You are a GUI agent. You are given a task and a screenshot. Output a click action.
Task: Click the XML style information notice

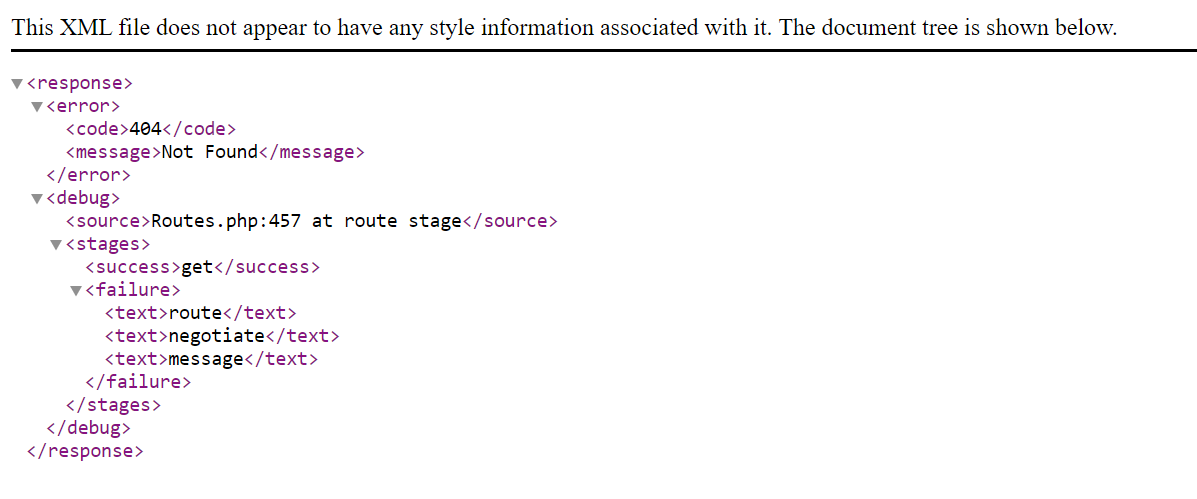[565, 28]
